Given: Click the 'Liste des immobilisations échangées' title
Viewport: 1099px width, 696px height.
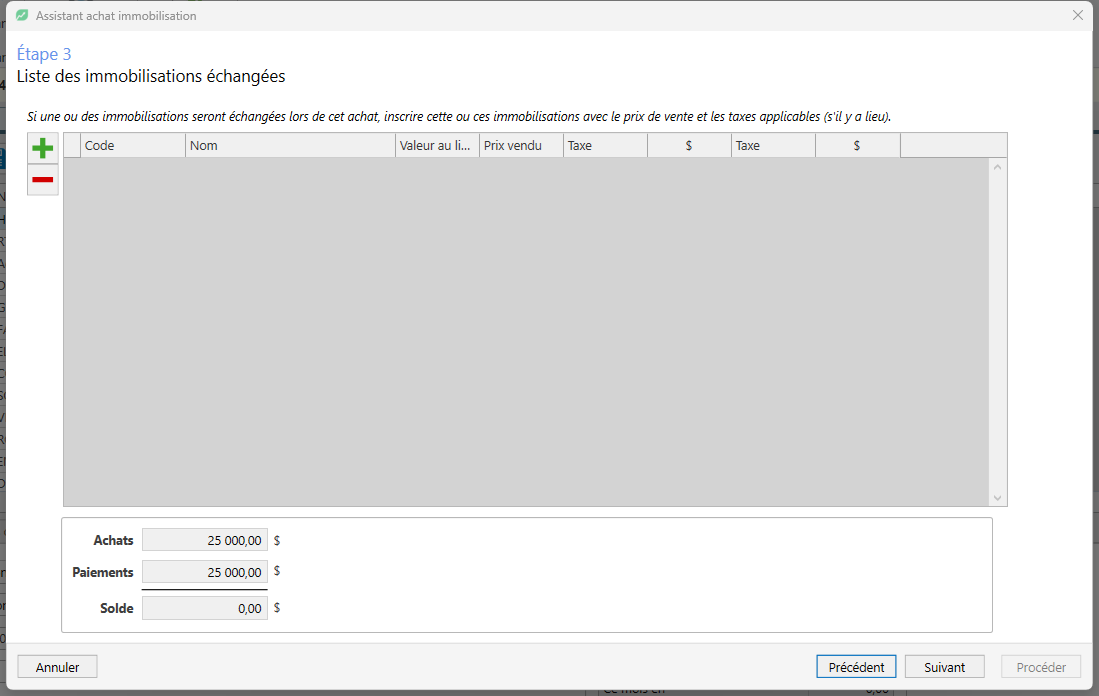Looking at the screenshot, I should click(x=151, y=76).
